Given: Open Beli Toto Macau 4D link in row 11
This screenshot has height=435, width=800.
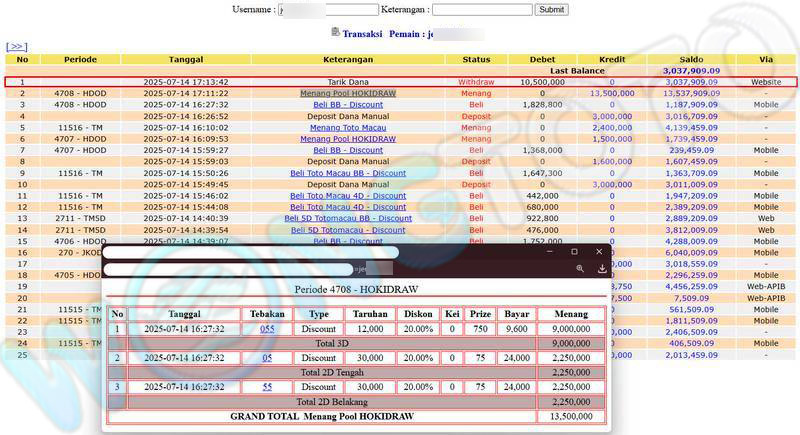Looking at the screenshot, I should (348, 195).
